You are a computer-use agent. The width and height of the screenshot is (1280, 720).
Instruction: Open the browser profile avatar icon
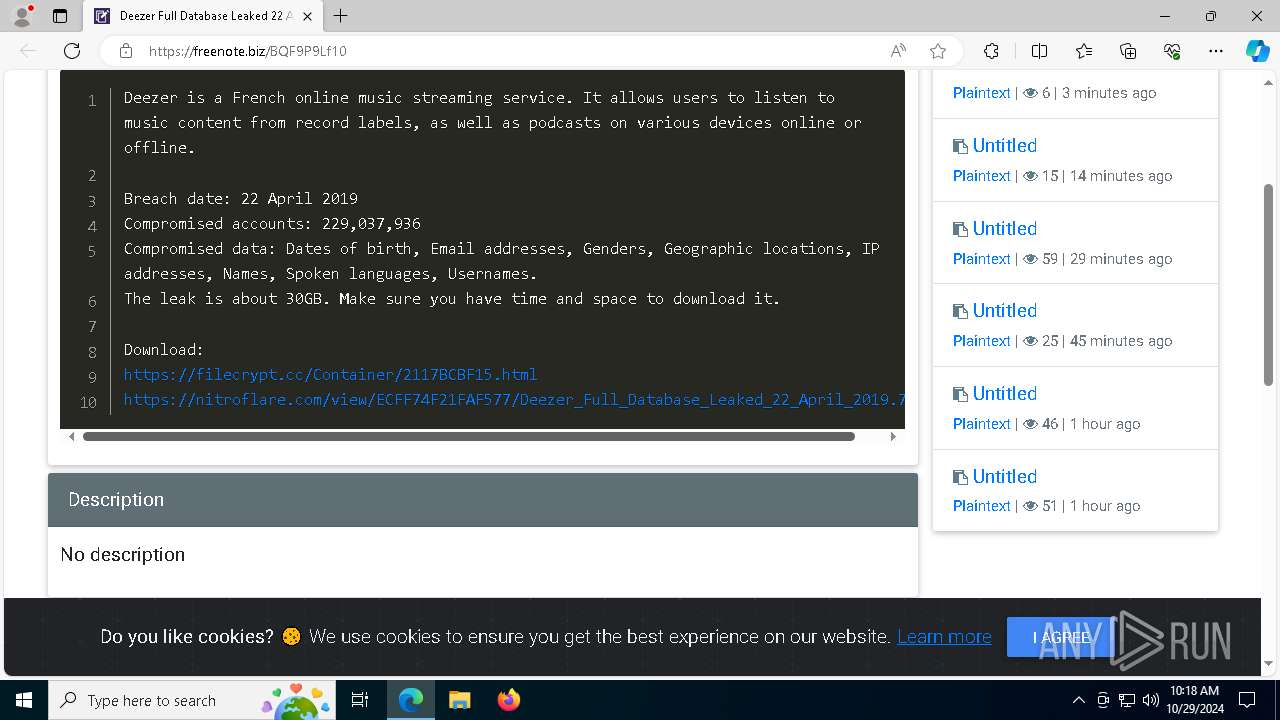[x=22, y=16]
